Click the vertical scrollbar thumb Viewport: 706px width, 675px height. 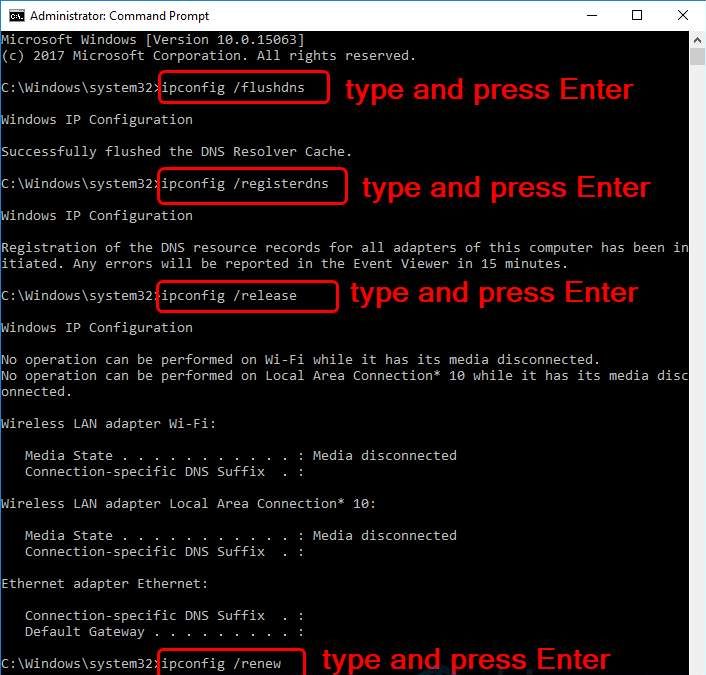(697, 56)
